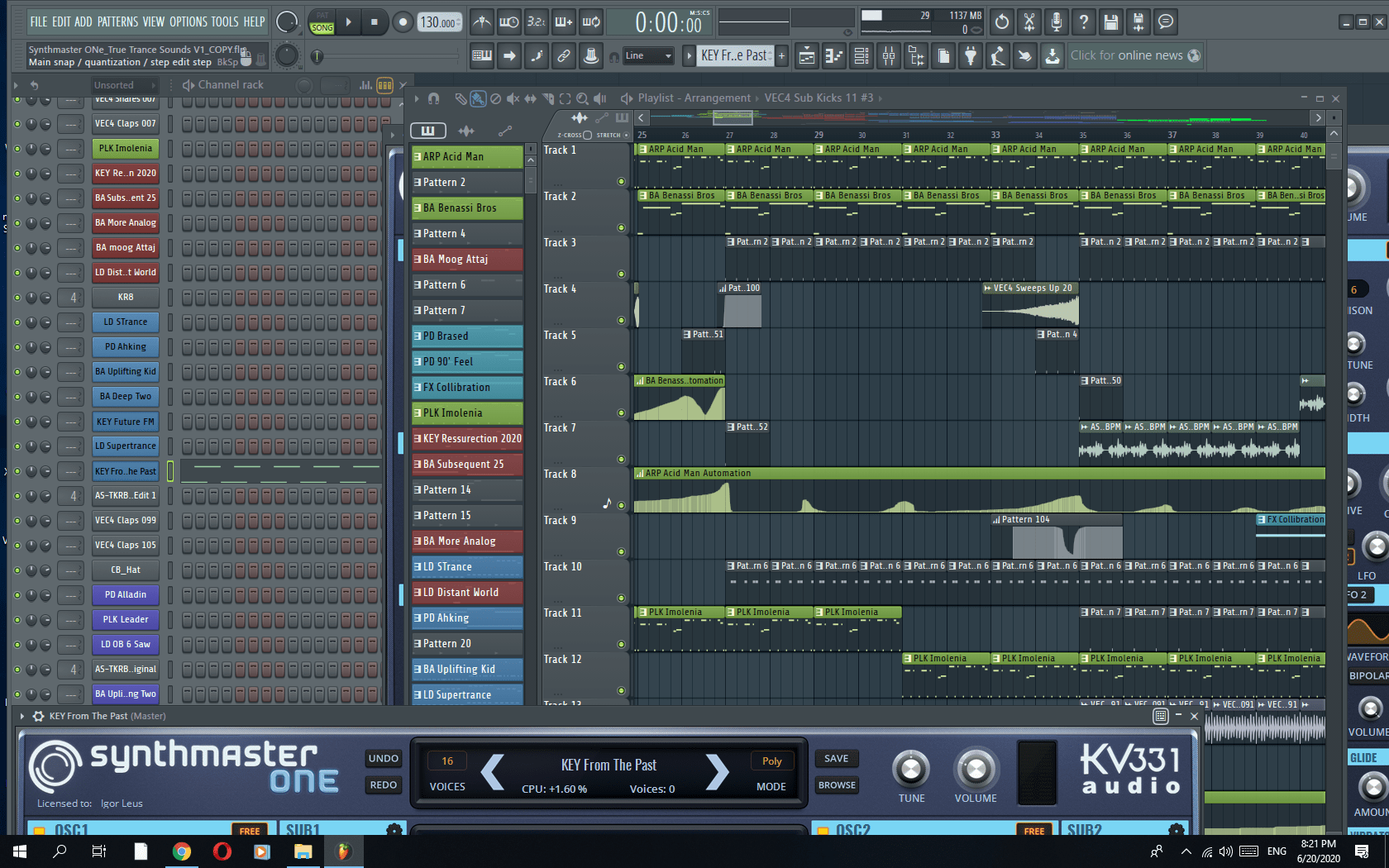Open File Explorer from the taskbar
The image size is (1389, 868).
point(303,851)
